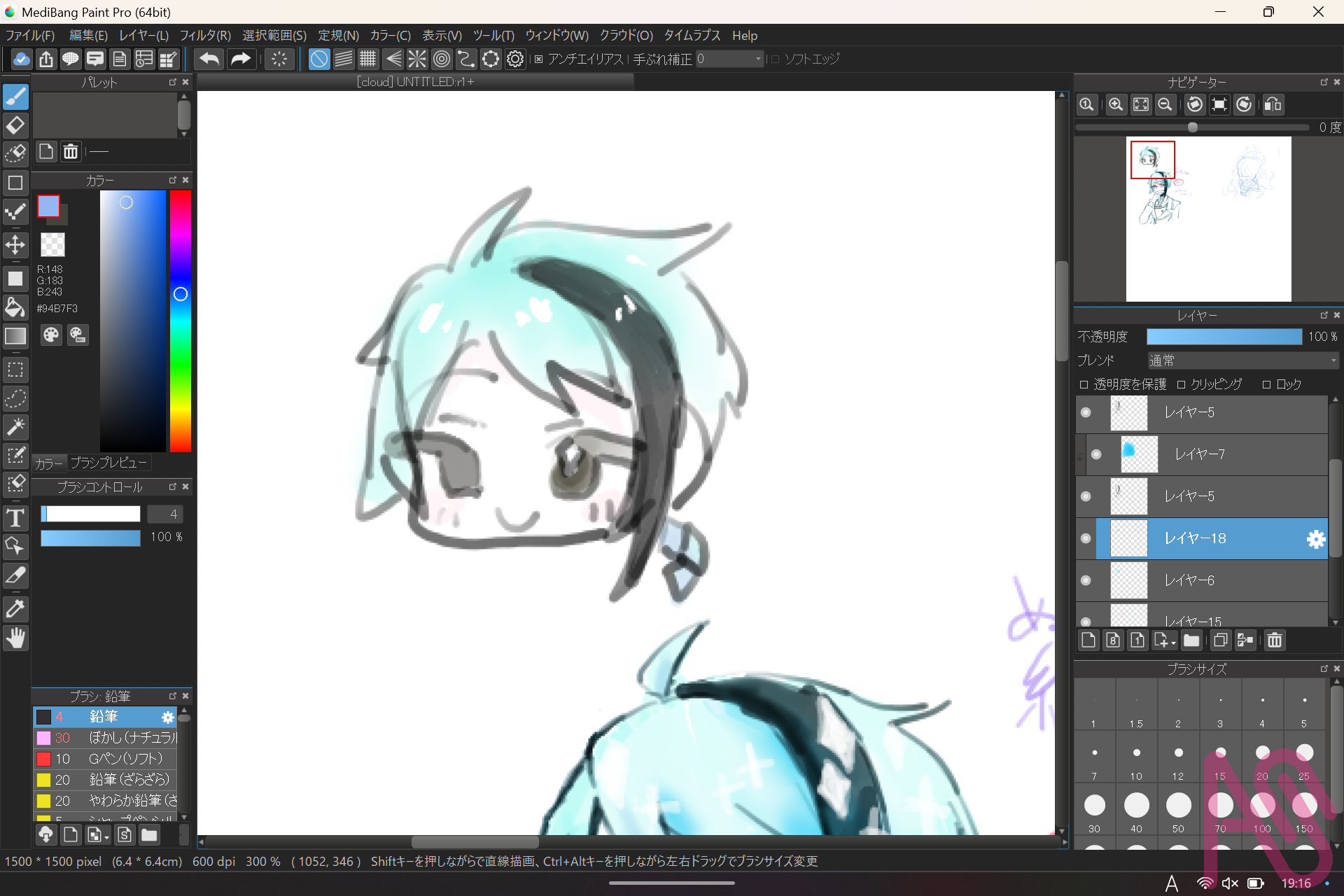Enable the アンチエイリアス checkbox
Image resolution: width=1344 pixels, height=896 pixels.
pyautogui.click(x=538, y=59)
